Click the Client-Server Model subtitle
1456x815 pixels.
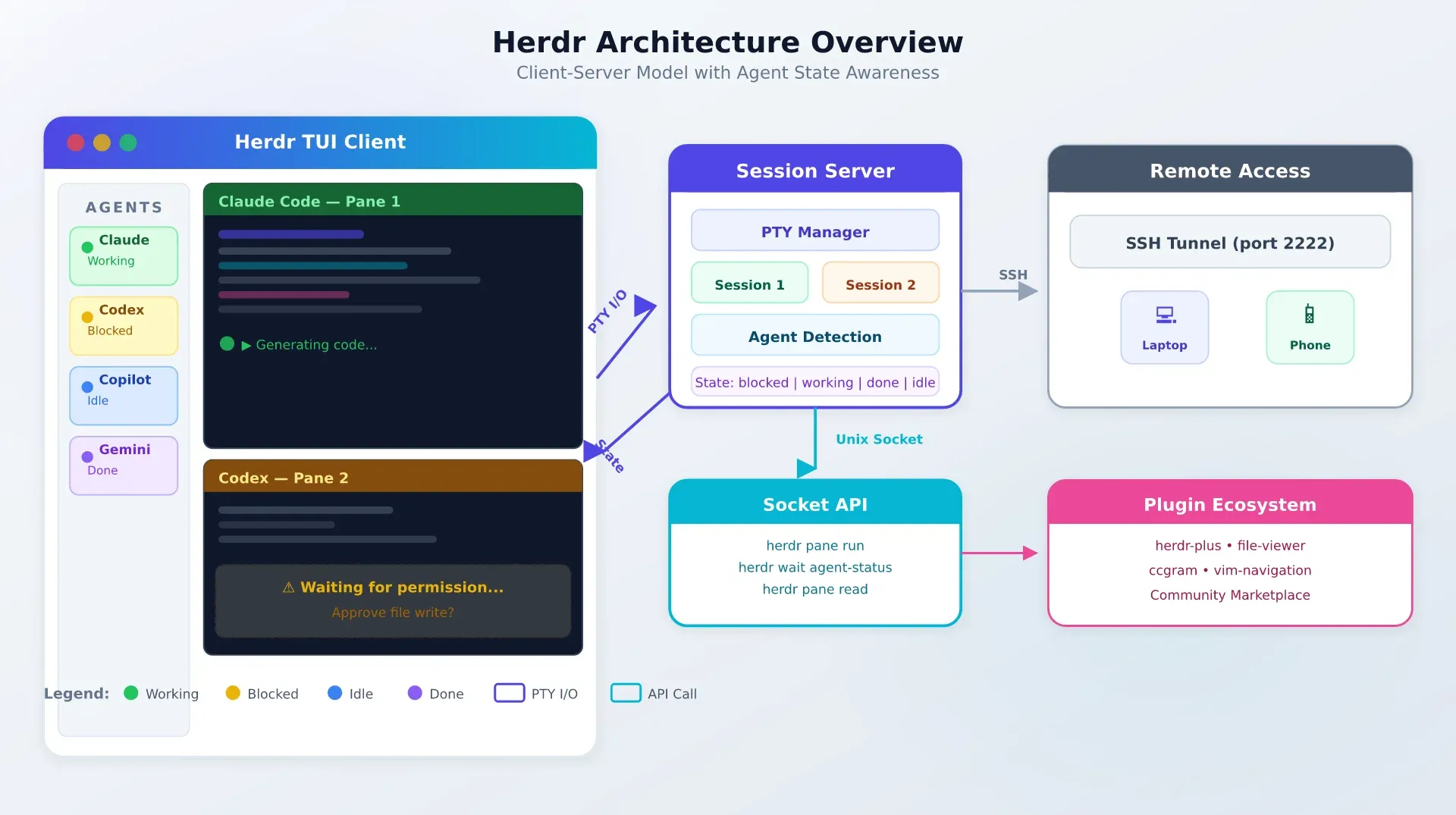point(728,73)
